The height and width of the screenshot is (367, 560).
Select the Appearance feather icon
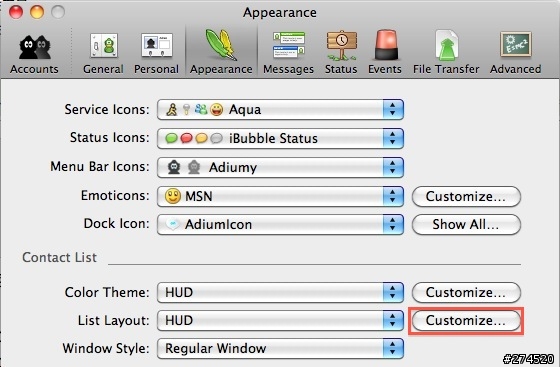[221, 45]
